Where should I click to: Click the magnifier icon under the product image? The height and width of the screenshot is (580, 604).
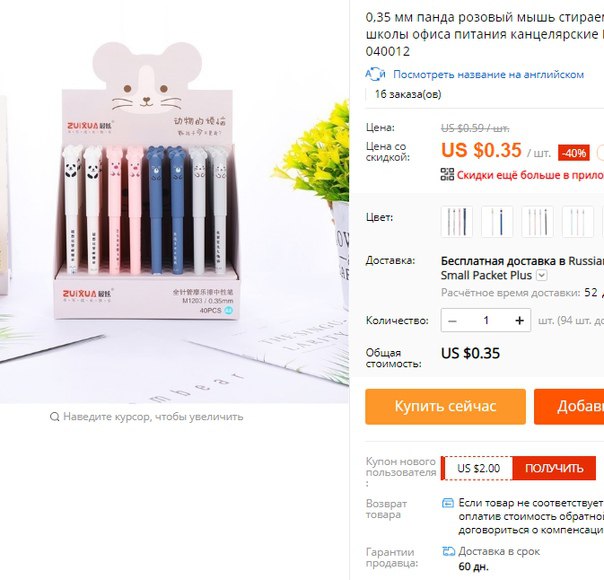55,417
